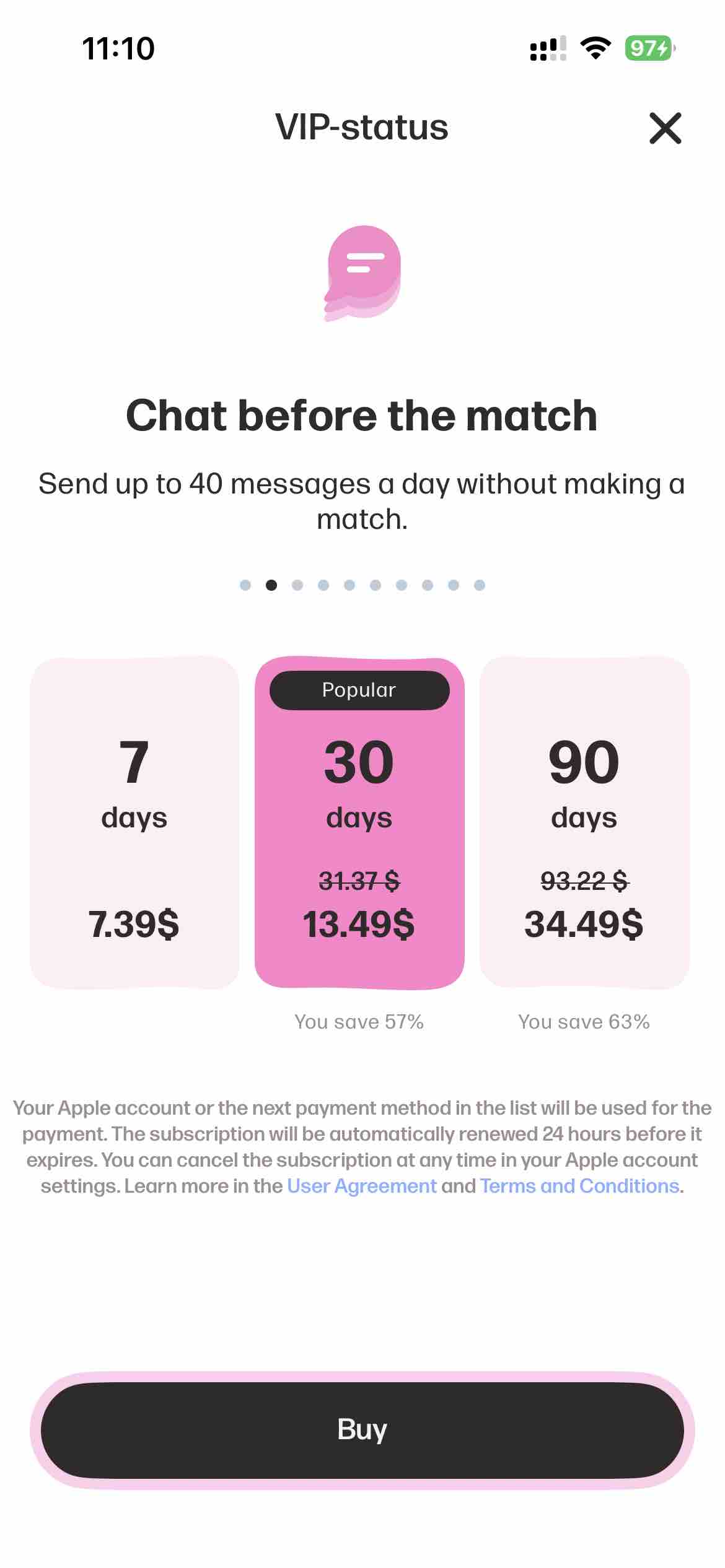725x1568 pixels.
Task: Select the 90 days plan
Action: [584, 822]
